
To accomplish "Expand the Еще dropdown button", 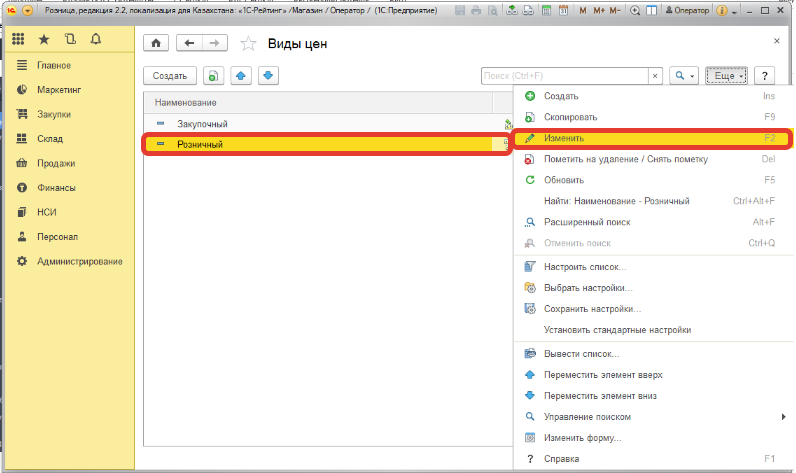I will point(726,76).
